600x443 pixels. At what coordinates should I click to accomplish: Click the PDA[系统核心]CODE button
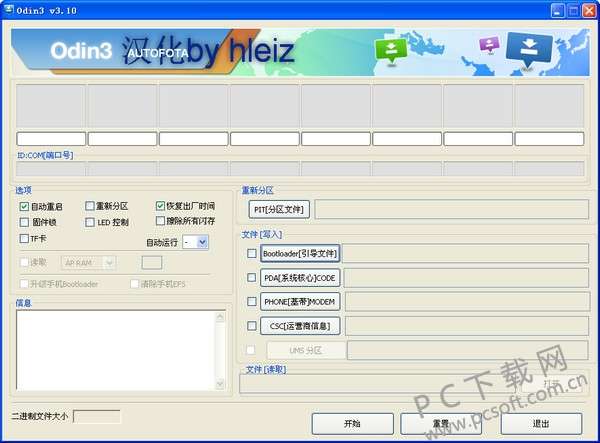300,278
